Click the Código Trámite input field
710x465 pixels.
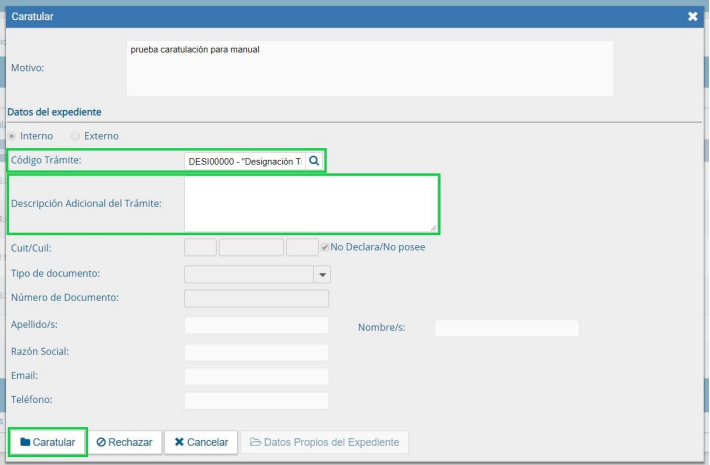point(245,161)
